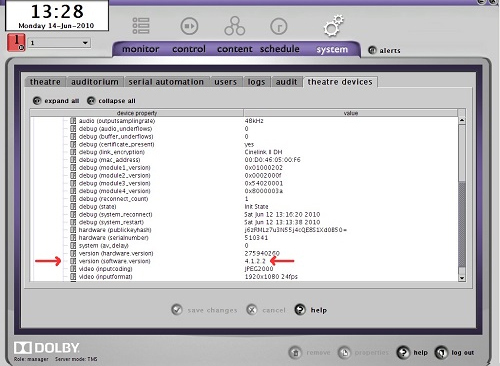Image resolution: width=500 pixels, height=366 pixels.
Task: Click the cancel X icon
Action: tap(252, 310)
